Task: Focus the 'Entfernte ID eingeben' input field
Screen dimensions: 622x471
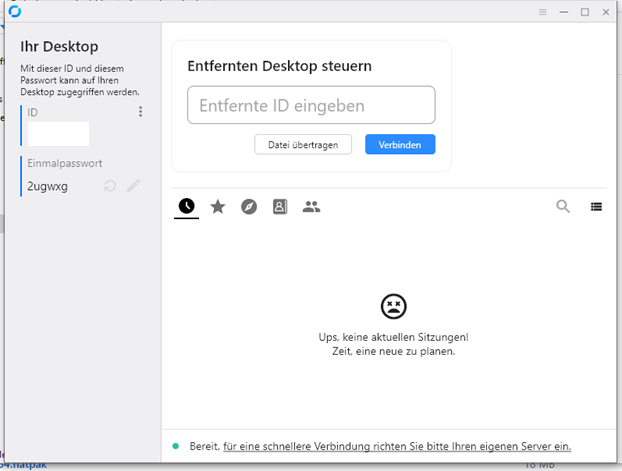Action: click(x=311, y=105)
